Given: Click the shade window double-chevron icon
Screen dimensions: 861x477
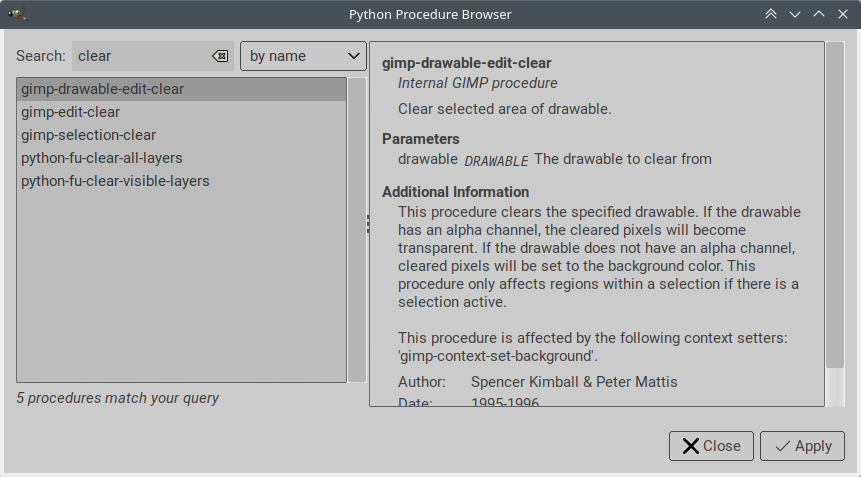Looking at the screenshot, I should click(x=771, y=14).
